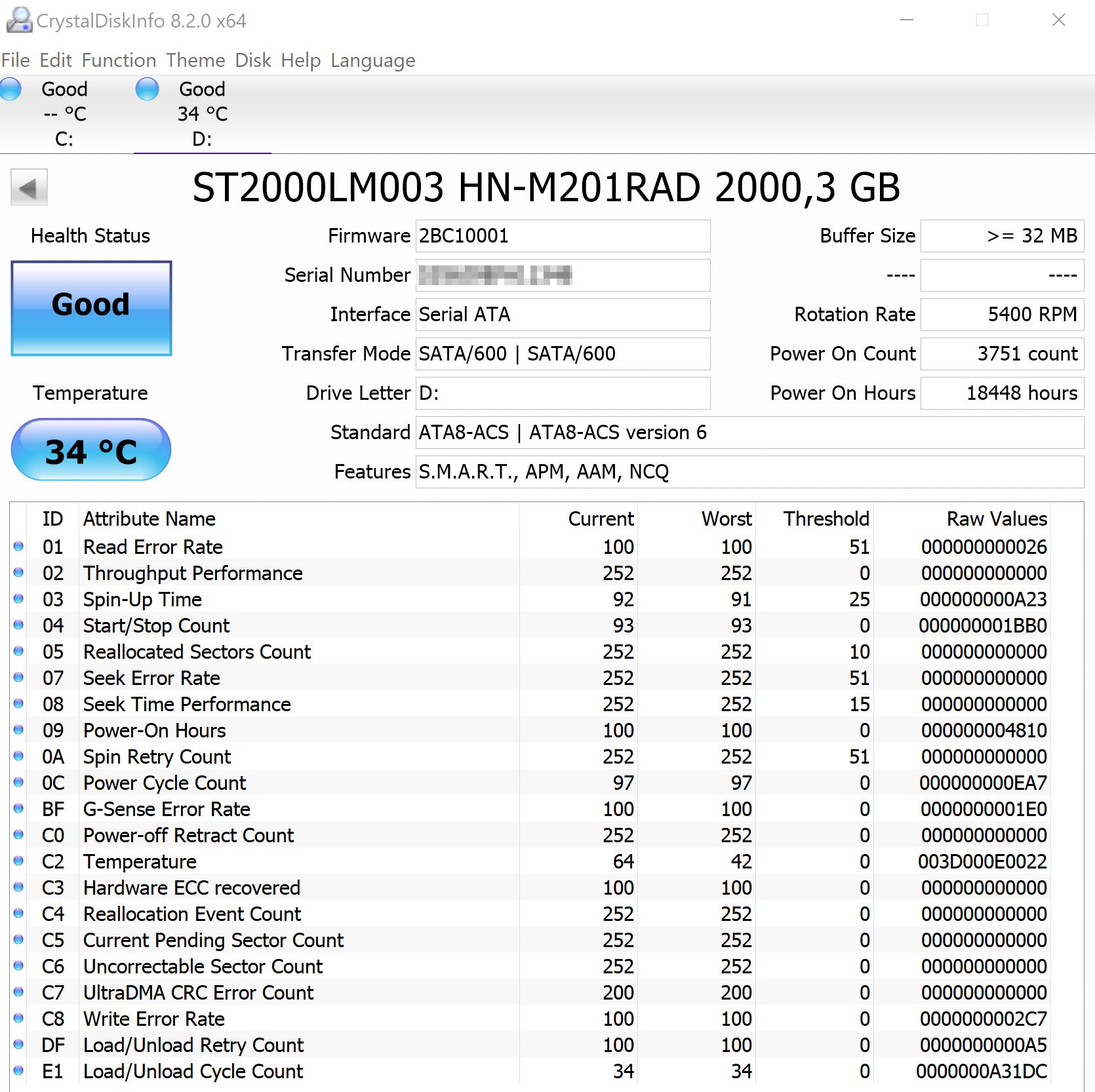Click the Power On Count value field
Viewport: 1095px width, 1092px height.
[1002, 354]
